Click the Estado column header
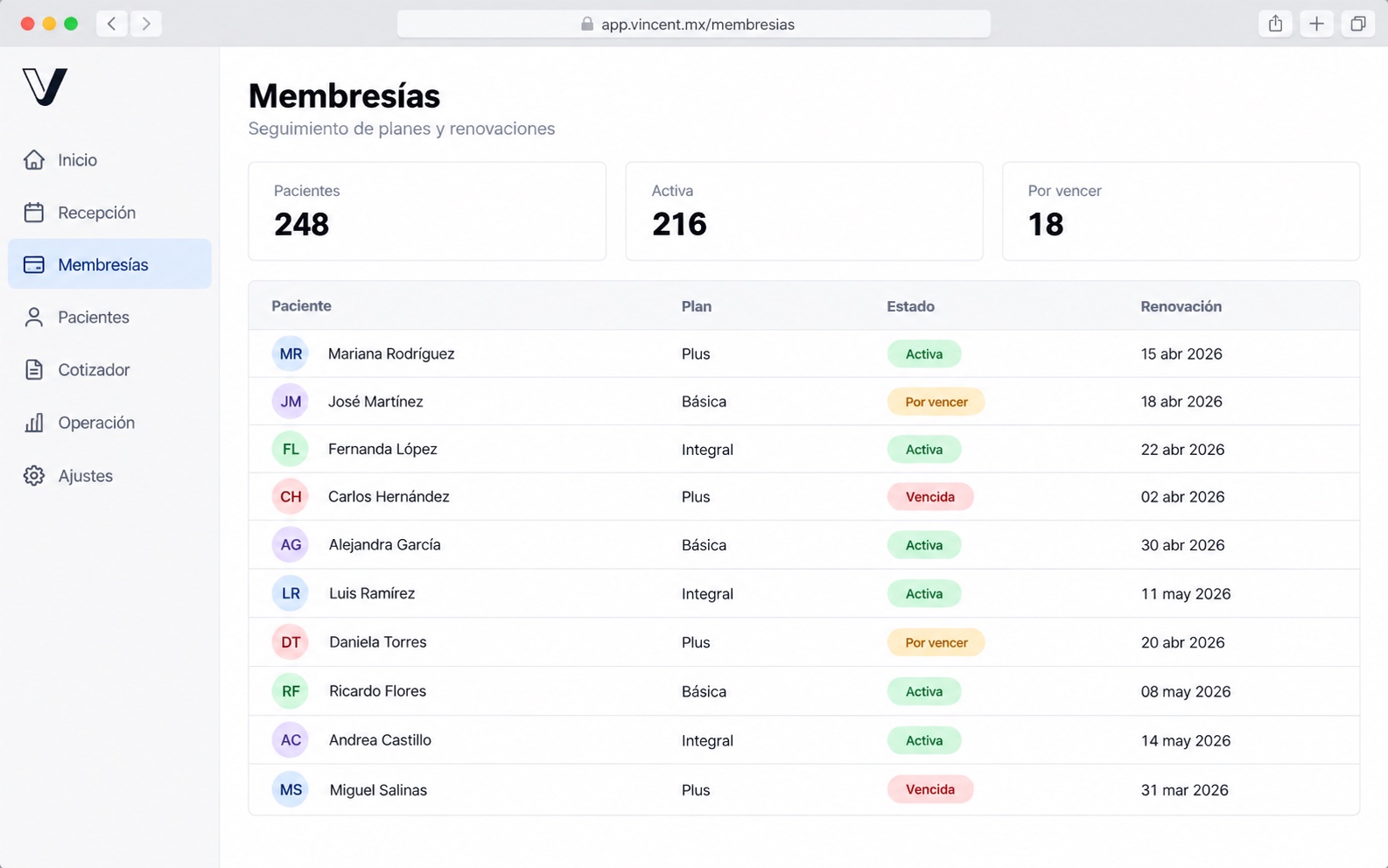Screen dimensions: 1388x868 (x=910, y=306)
